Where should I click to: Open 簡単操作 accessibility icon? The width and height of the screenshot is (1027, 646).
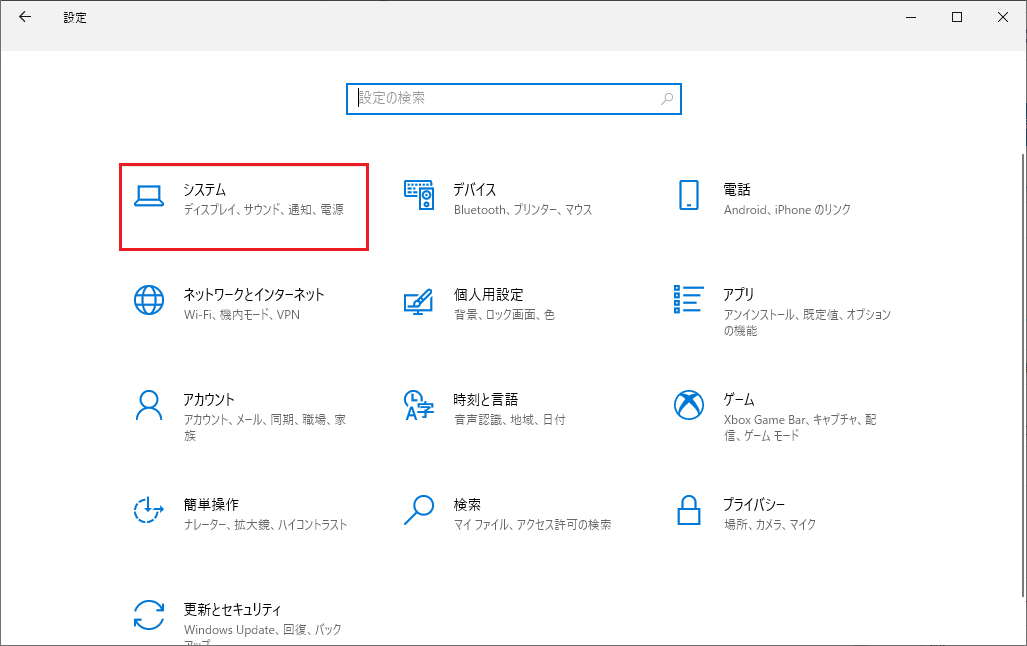pyautogui.click(x=149, y=510)
